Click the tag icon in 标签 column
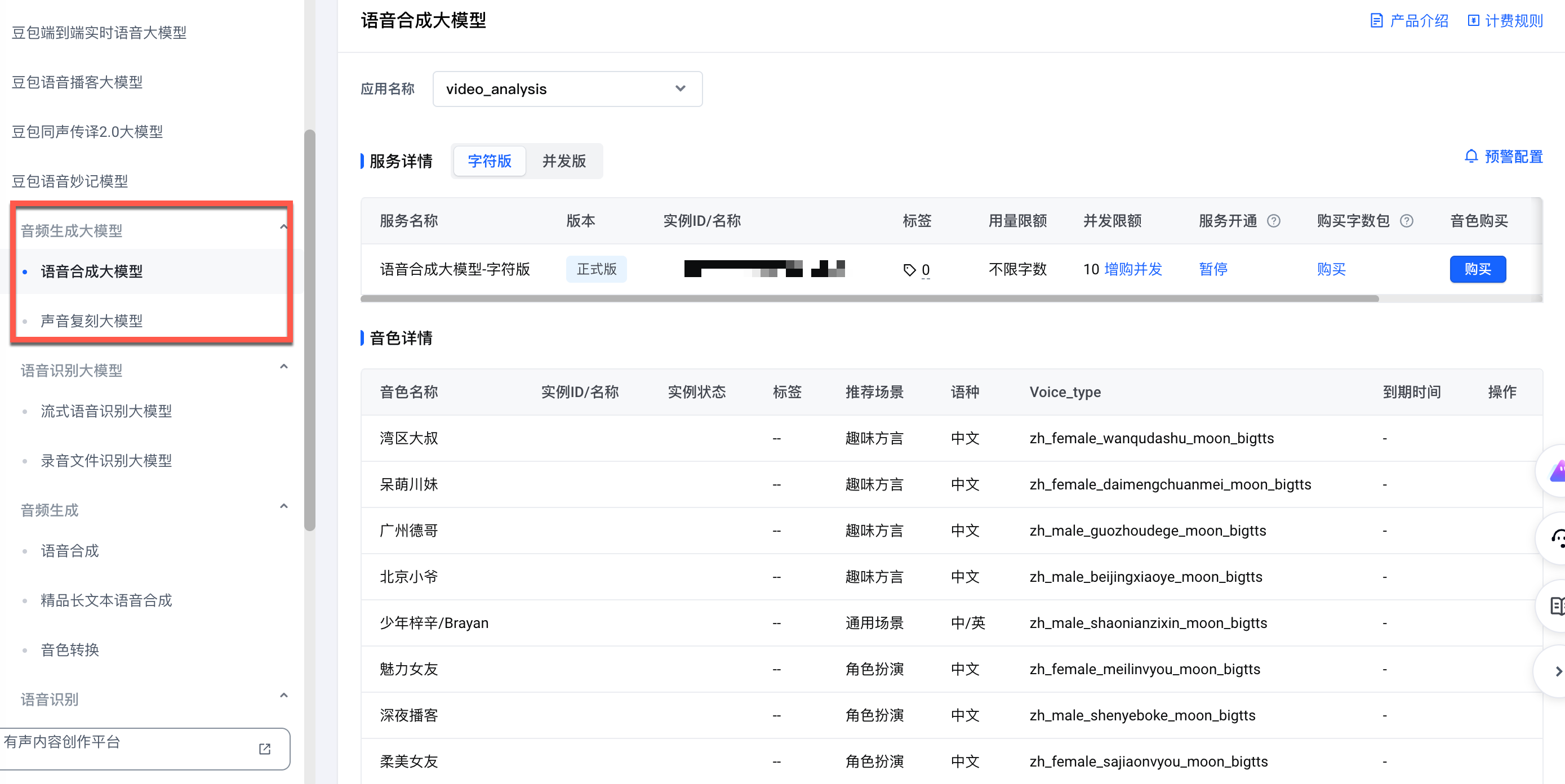This screenshot has height=784, width=1565. pyautogui.click(x=909, y=270)
